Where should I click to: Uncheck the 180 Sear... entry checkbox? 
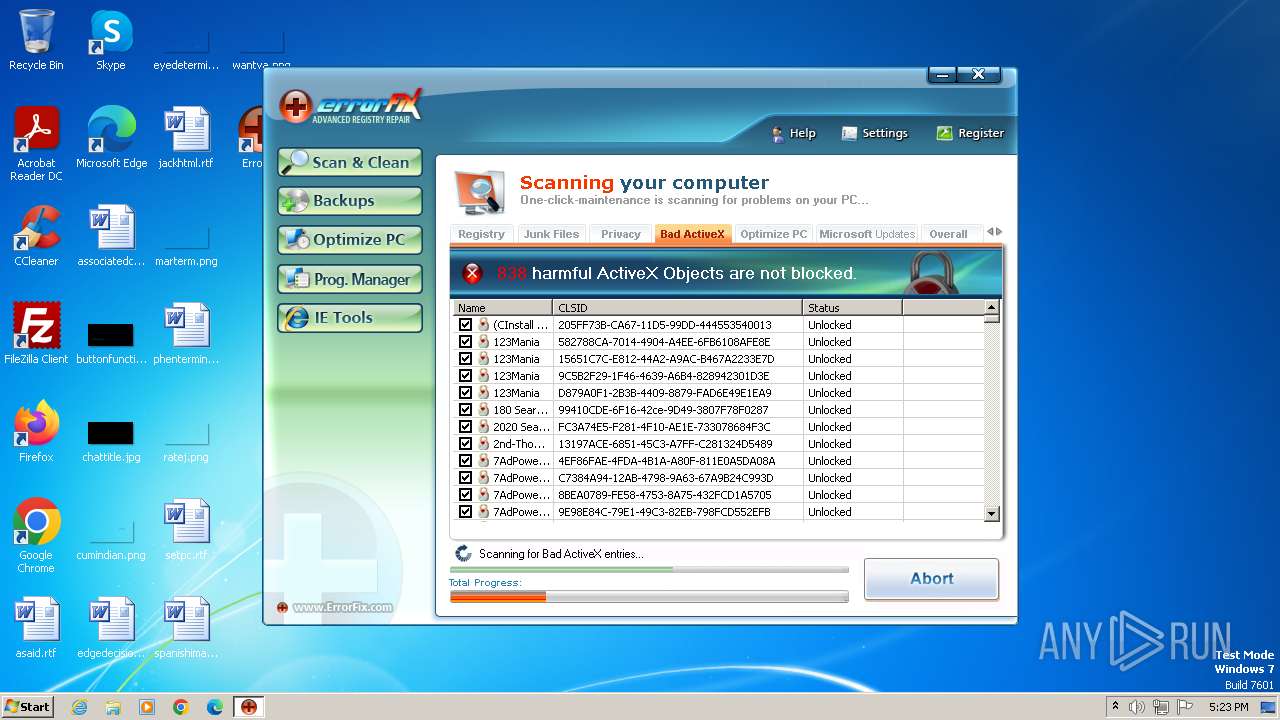click(x=465, y=410)
